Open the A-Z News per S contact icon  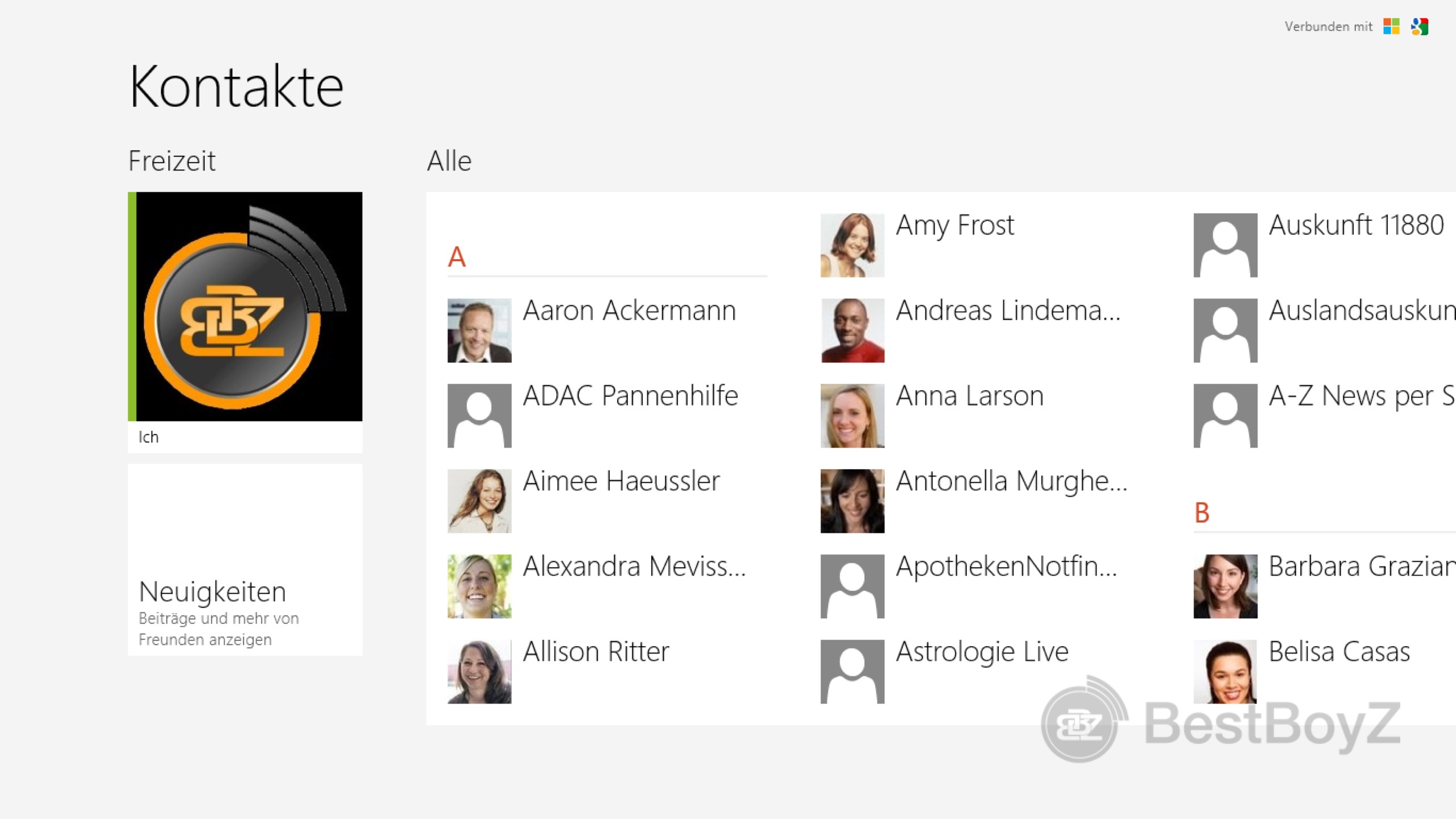tap(1225, 416)
